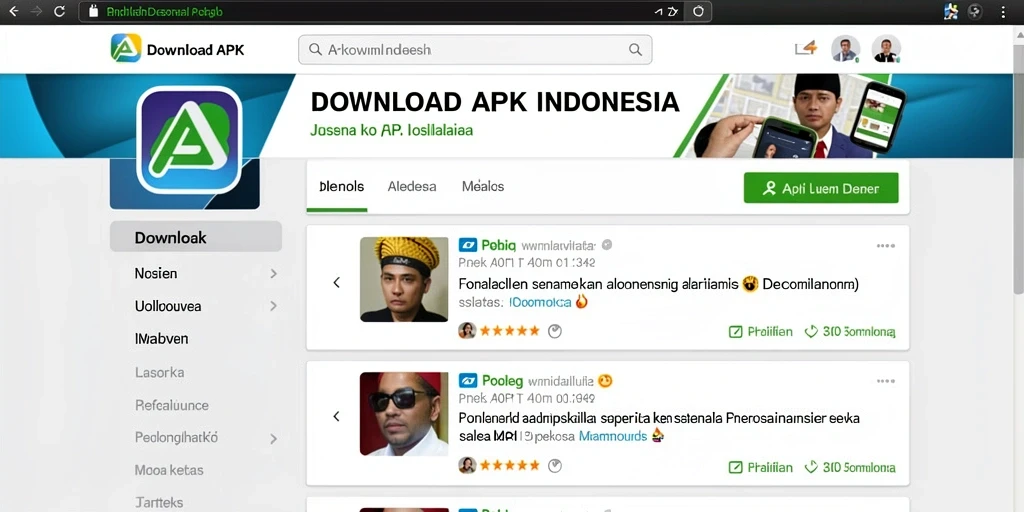Click the large green A app icon
Image resolution: width=1024 pixels, height=512 pixels.
click(x=189, y=140)
